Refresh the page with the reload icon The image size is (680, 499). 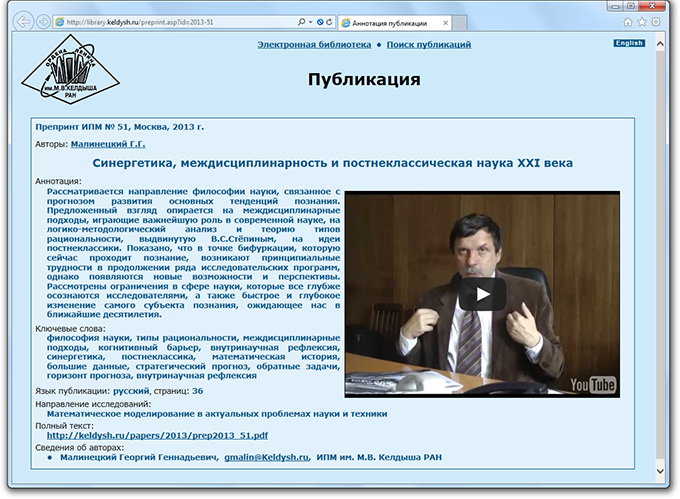pyautogui.click(x=329, y=22)
